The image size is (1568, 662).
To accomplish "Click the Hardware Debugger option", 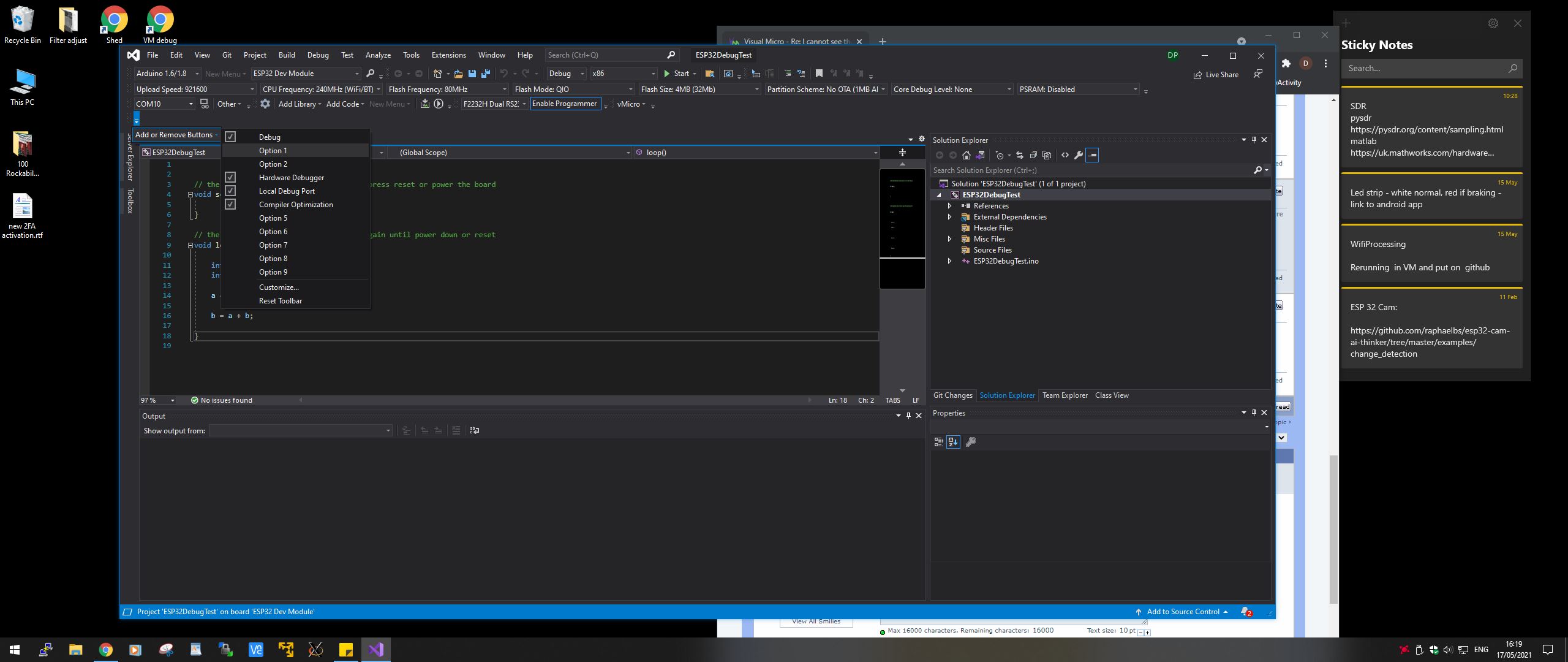I will [291, 178].
